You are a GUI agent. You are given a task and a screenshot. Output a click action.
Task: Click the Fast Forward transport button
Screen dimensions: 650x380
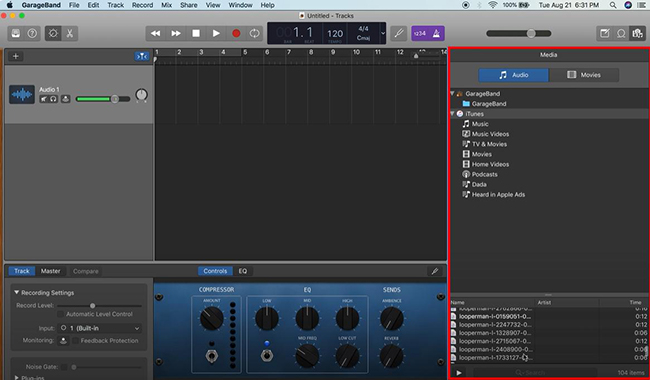point(176,34)
